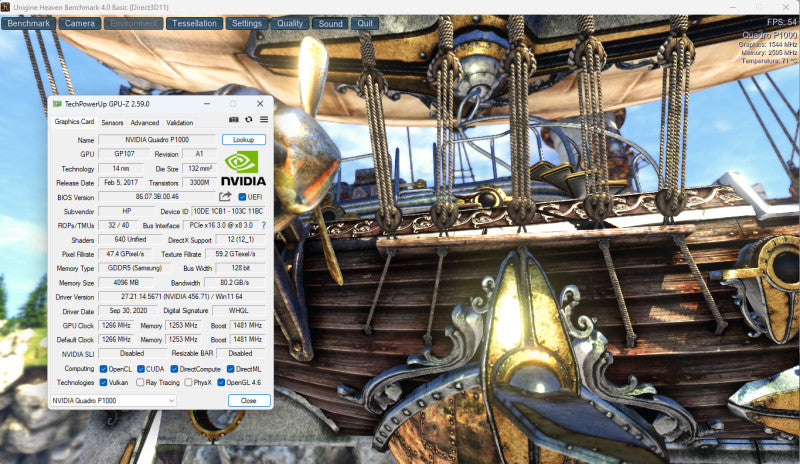Click the Bandwidth value 80.2 GB/s
The width and height of the screenshot is (800, 464).
(x=235, y=282)
